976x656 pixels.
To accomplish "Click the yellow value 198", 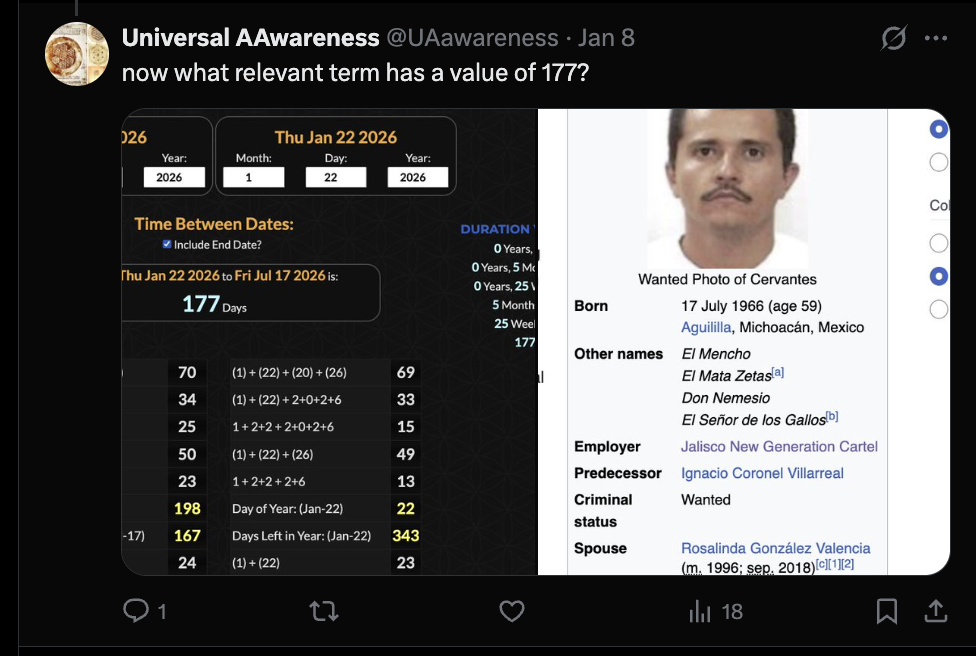I will pos(187,508).
